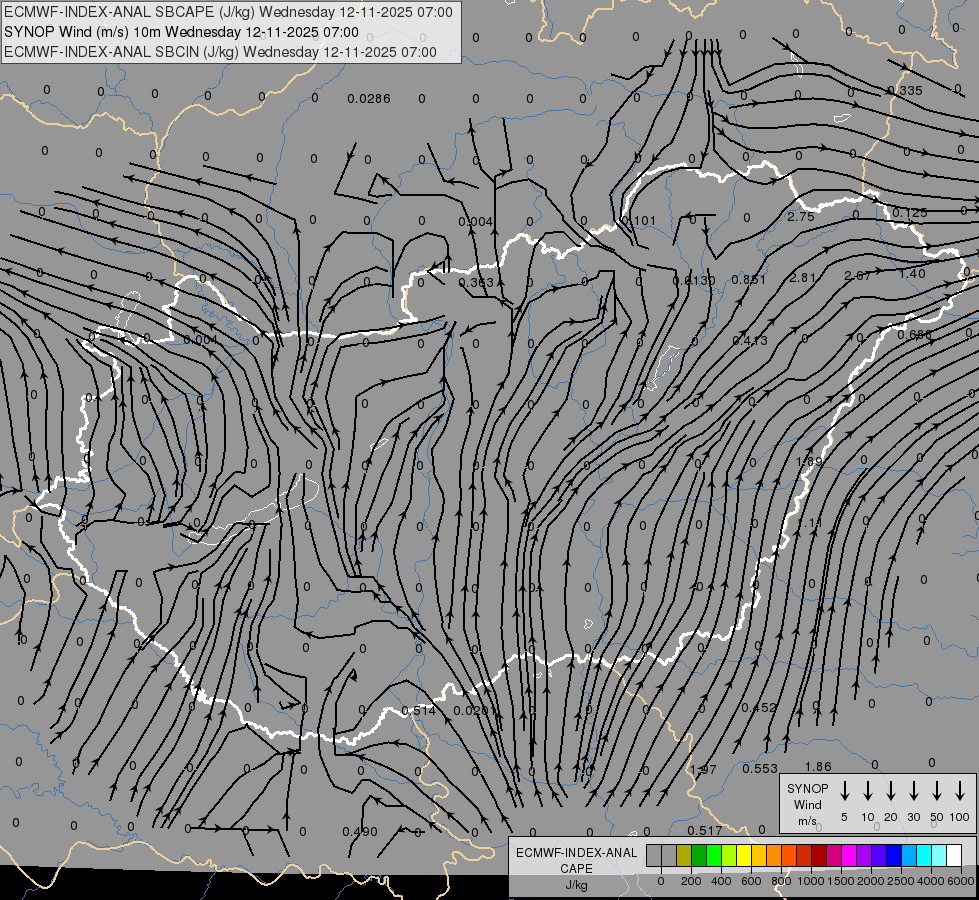Viewport: 979px width, 900px height.
Task: Click the wind legend arrow for 50 m/s
Action: click(x=937, y=790)
